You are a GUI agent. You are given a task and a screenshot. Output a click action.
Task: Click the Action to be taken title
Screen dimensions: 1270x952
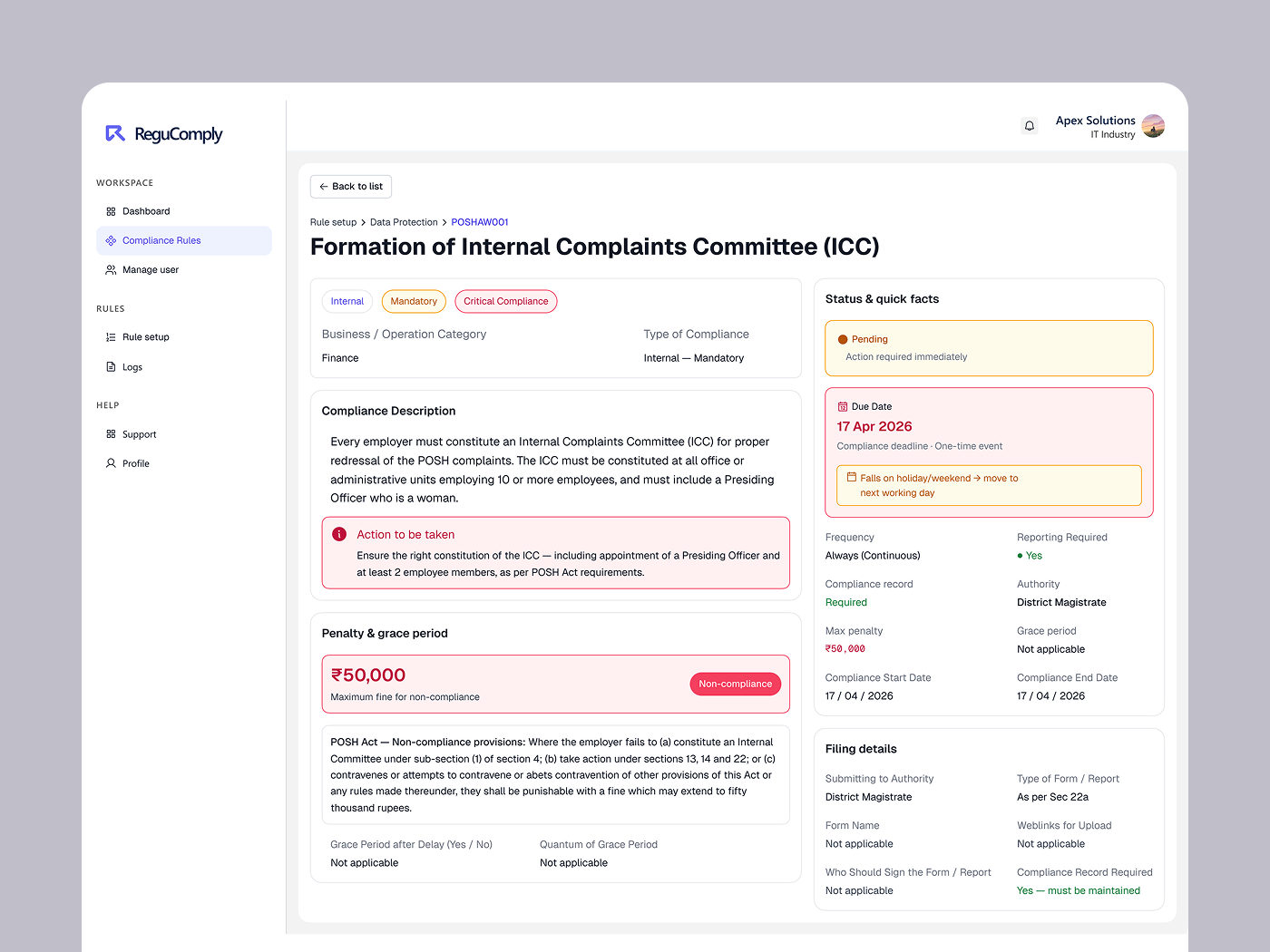tap(405, 535)
